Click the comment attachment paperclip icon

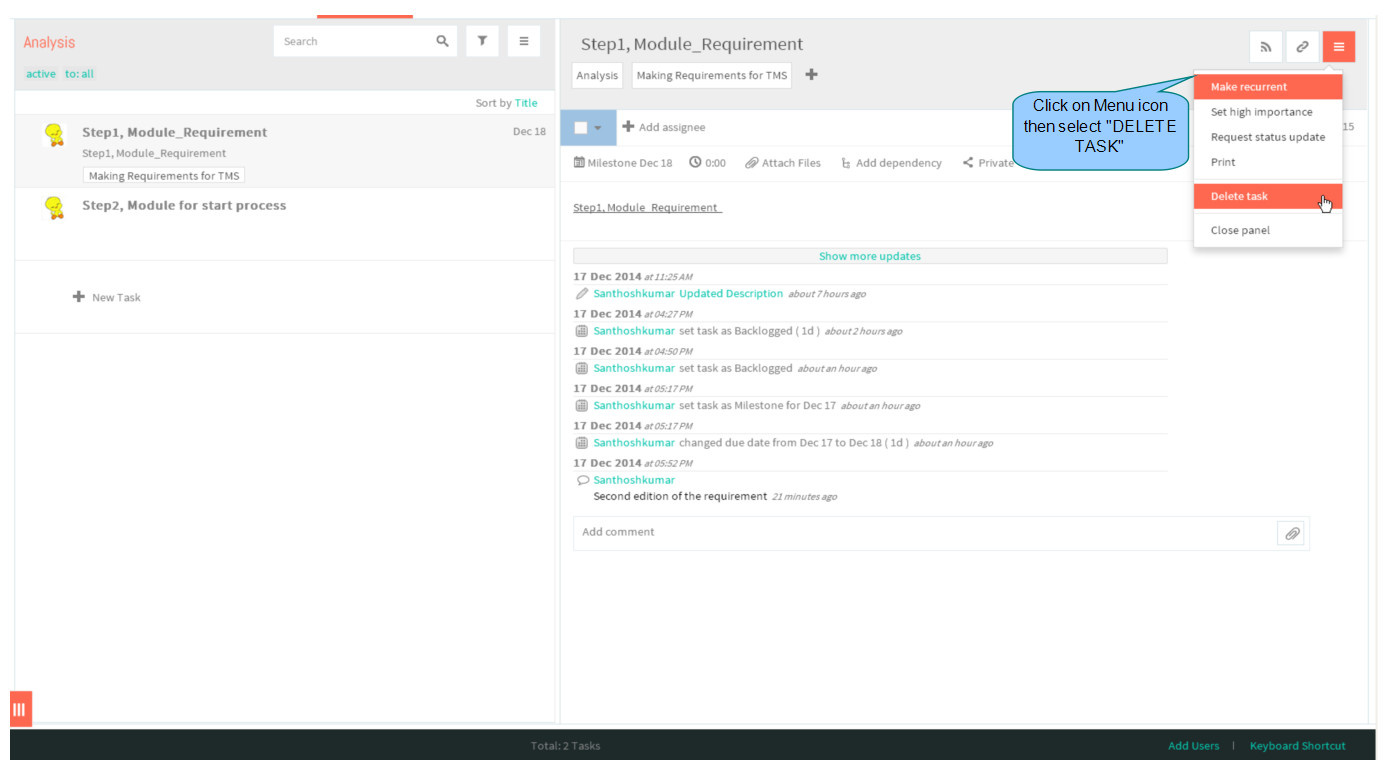coord(1292,533)
